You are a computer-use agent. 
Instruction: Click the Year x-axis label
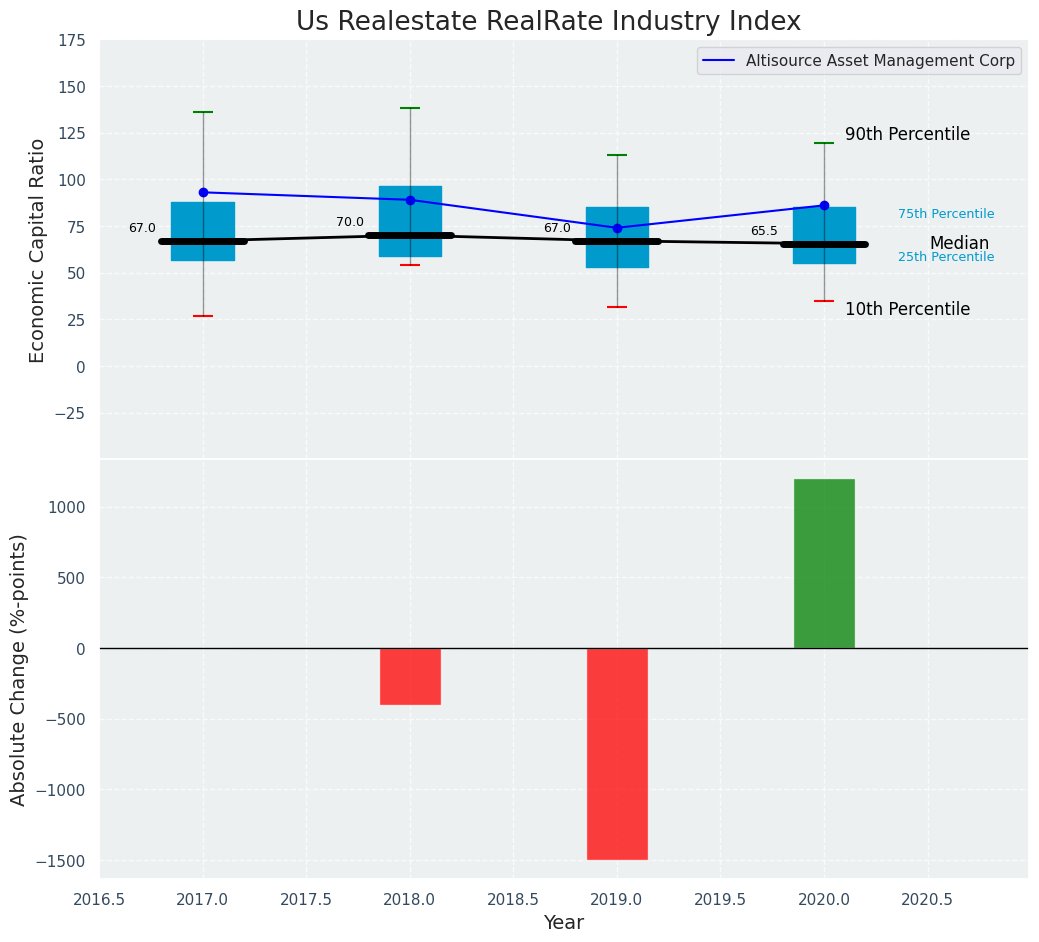[563, 923]
